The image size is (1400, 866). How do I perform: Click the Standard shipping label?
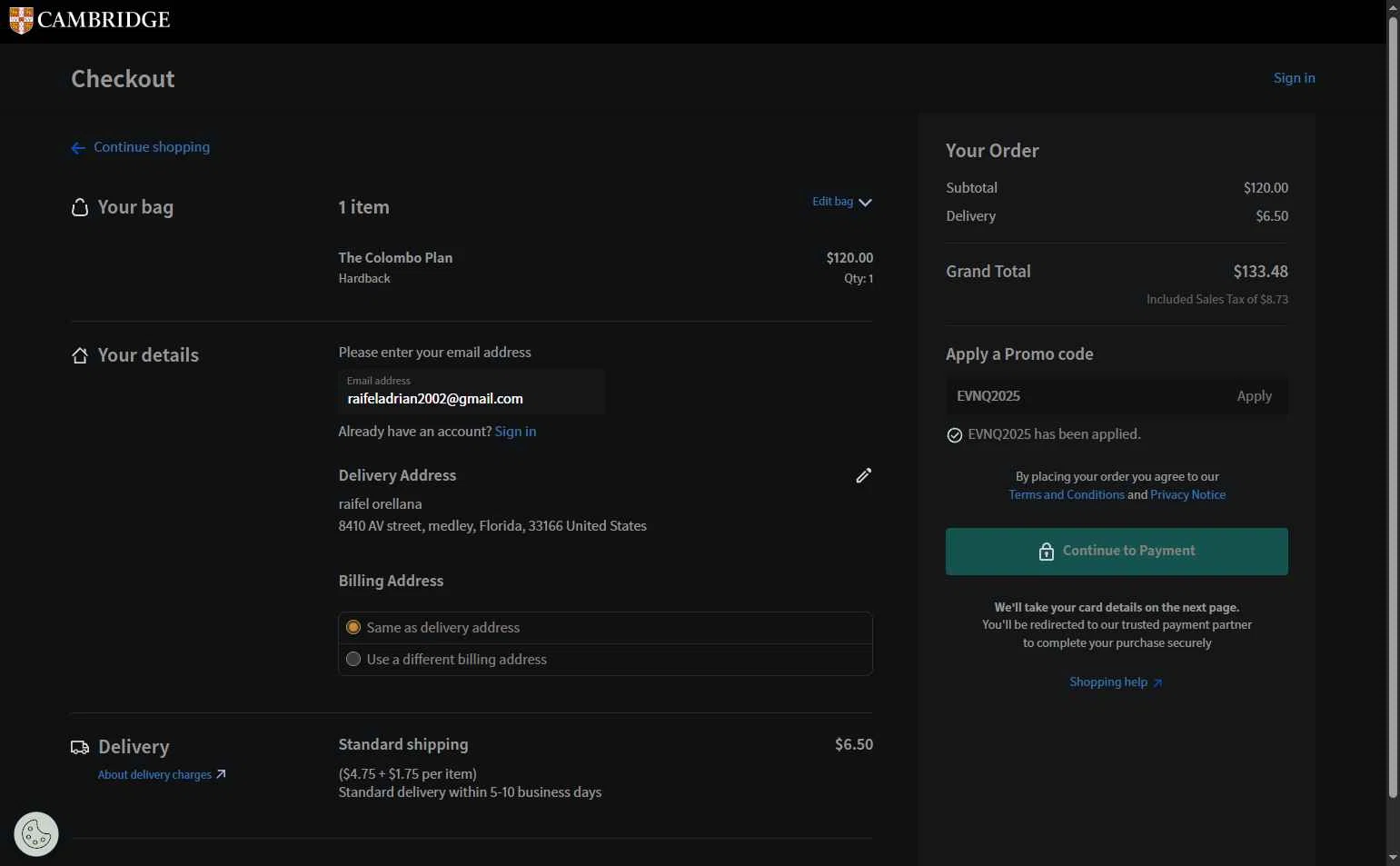click(x=403, y=744)
